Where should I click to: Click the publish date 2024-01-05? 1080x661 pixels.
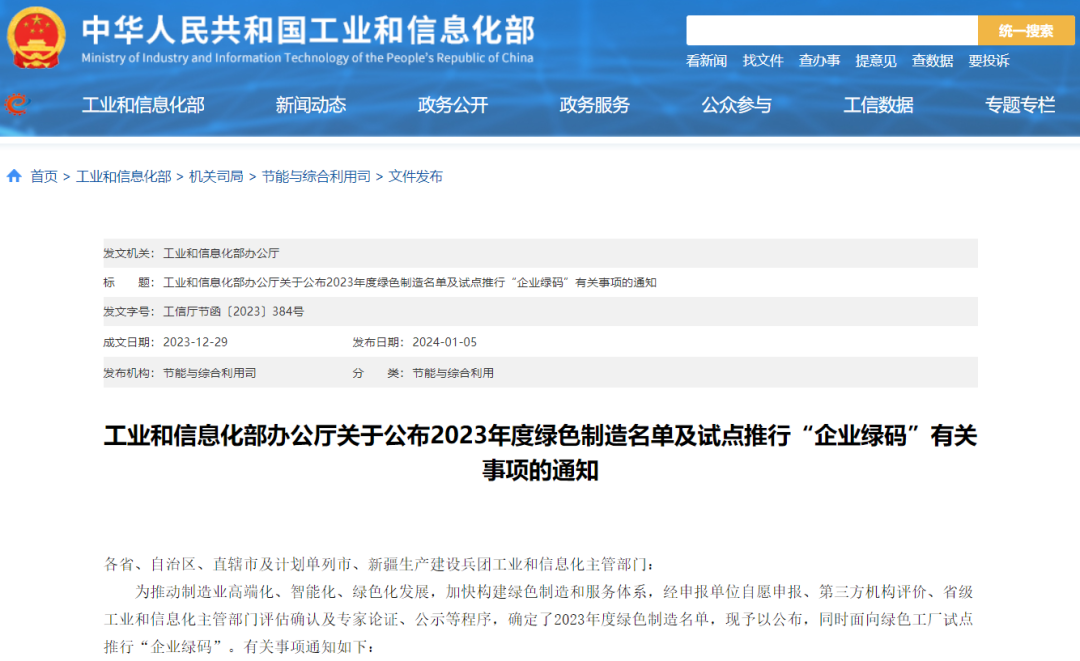tap(444, 342)
